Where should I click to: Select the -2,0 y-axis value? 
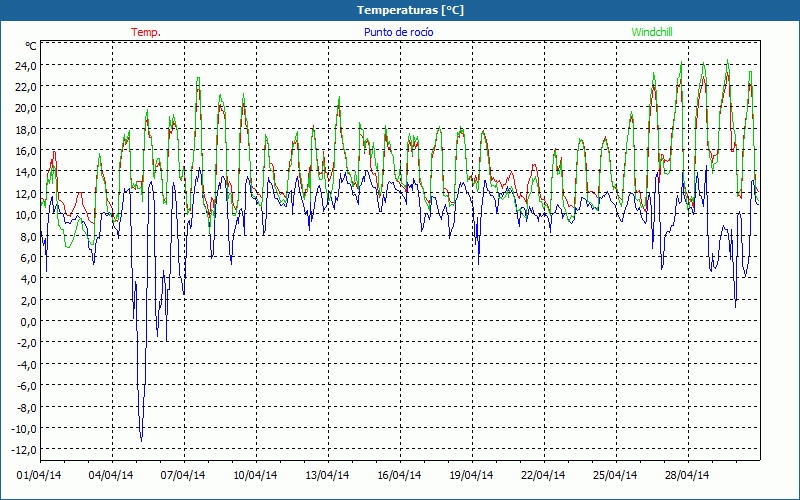27,343
